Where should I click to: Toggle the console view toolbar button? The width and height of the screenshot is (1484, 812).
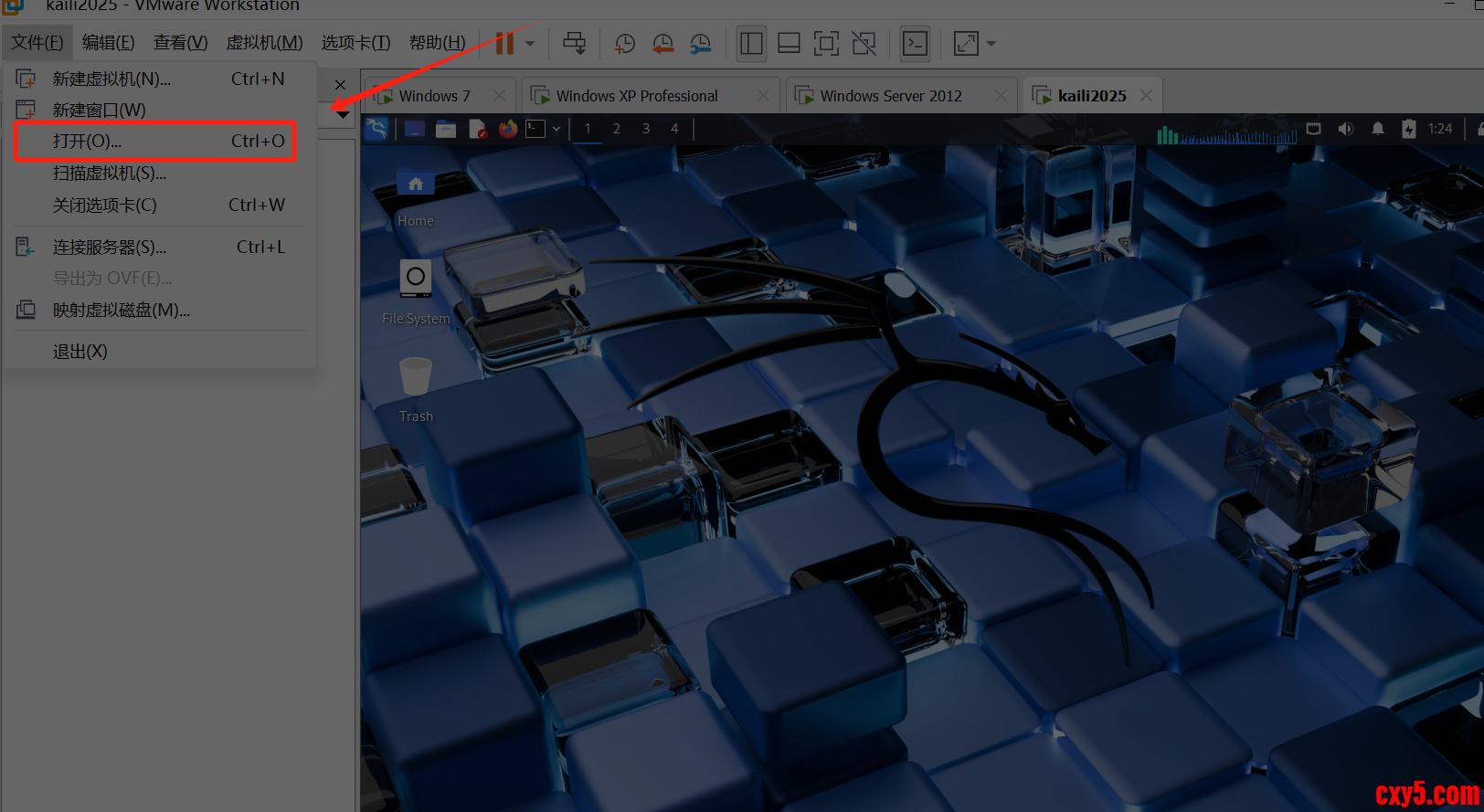click(x=915, y=44)
